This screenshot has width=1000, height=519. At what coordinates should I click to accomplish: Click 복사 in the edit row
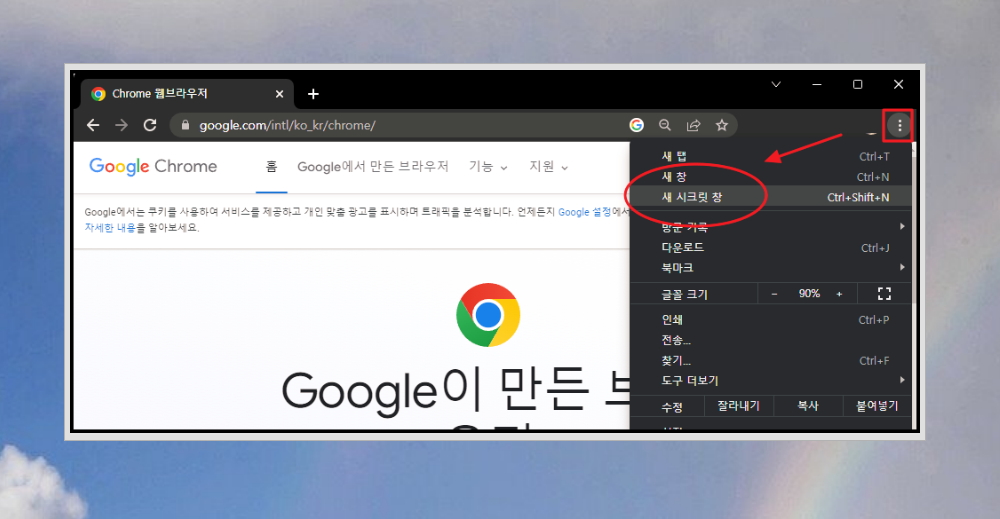click(808, 406)
